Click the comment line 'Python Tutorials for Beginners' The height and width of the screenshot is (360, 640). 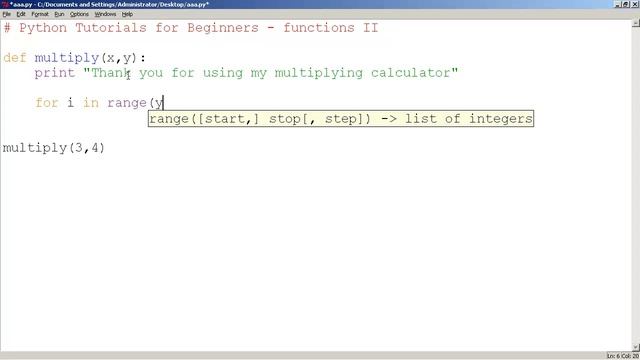tap(191, 28)
